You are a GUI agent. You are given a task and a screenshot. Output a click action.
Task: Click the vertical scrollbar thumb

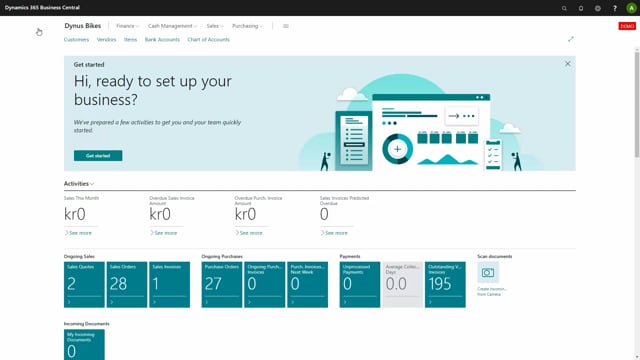pyautogui.click(x=637, y=104)
